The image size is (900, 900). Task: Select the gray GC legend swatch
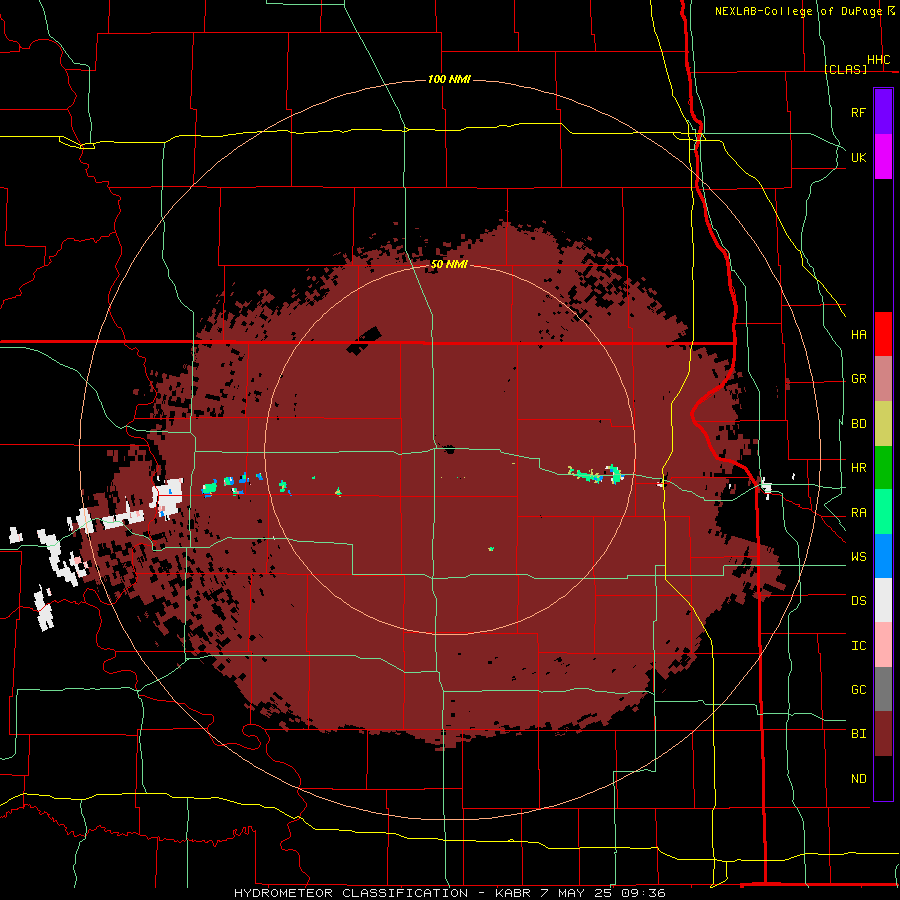[x=883, y=689]
